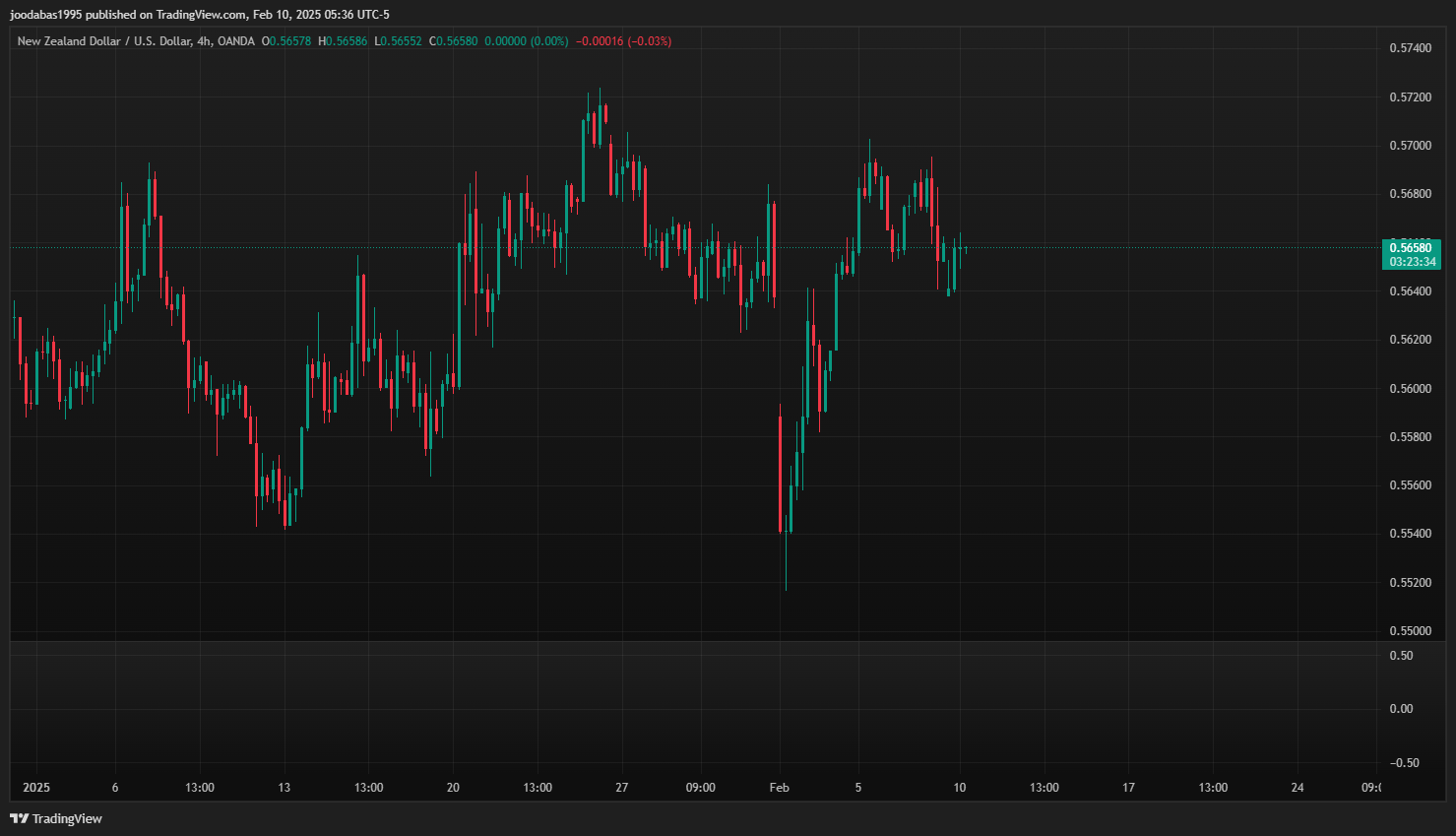1456x836 pixels.
Task: Select the New Zealand Dollar / U.S. Dollar title
Action: tap(103, 41)
